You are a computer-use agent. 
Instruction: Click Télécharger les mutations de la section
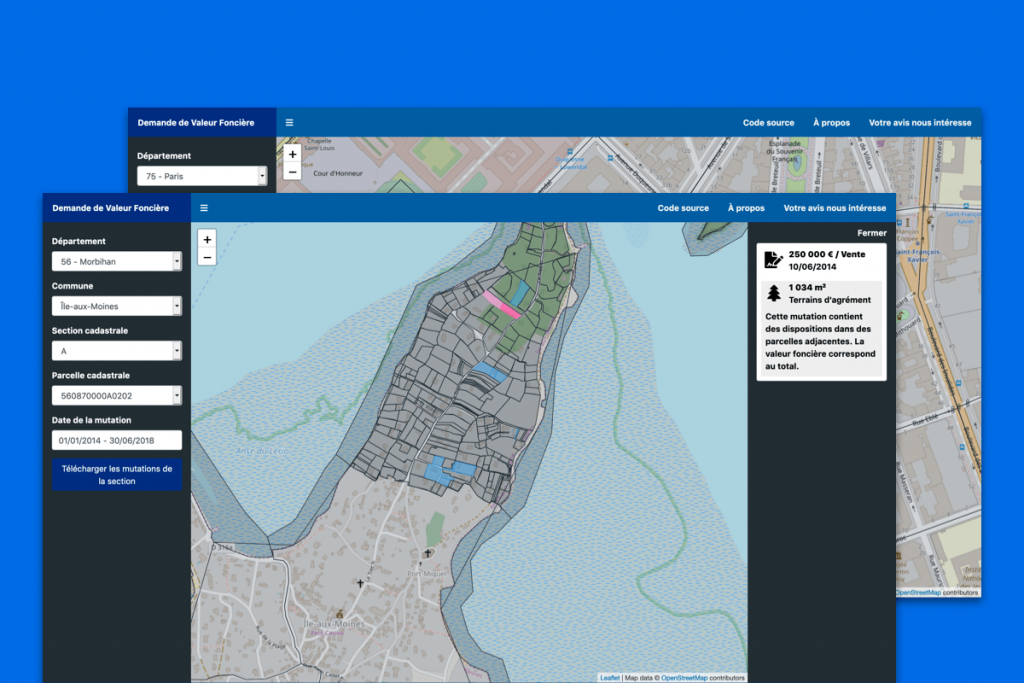pos(117,475)
